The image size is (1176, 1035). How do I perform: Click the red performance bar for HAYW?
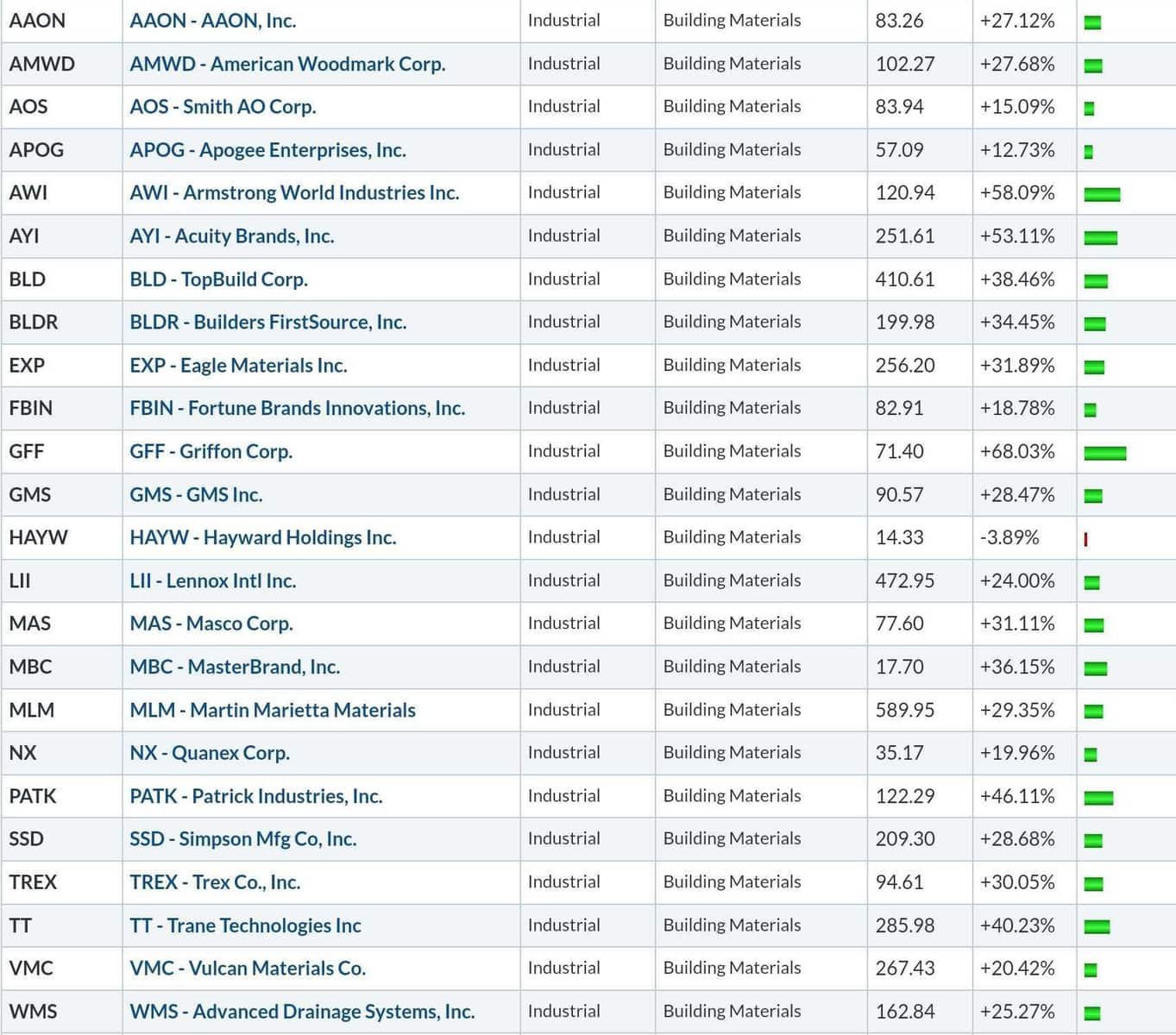coord(1085,540)
